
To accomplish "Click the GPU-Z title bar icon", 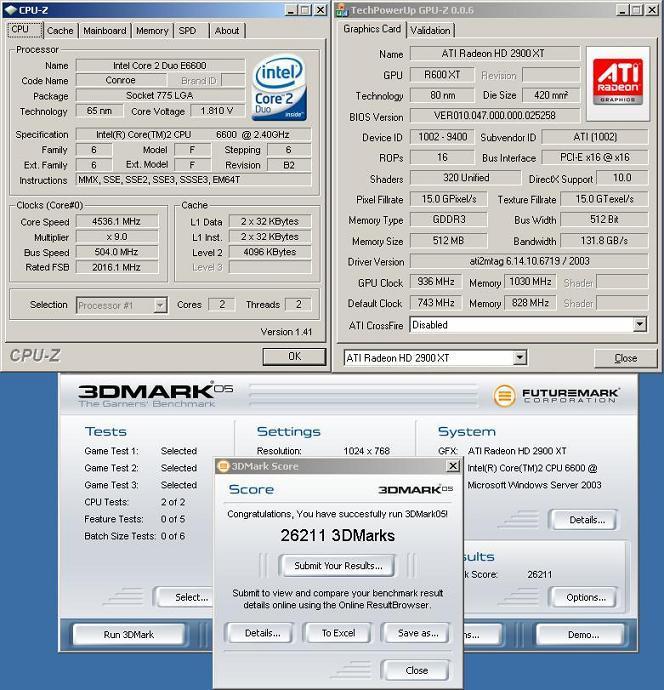I will (x=341, y=10).
